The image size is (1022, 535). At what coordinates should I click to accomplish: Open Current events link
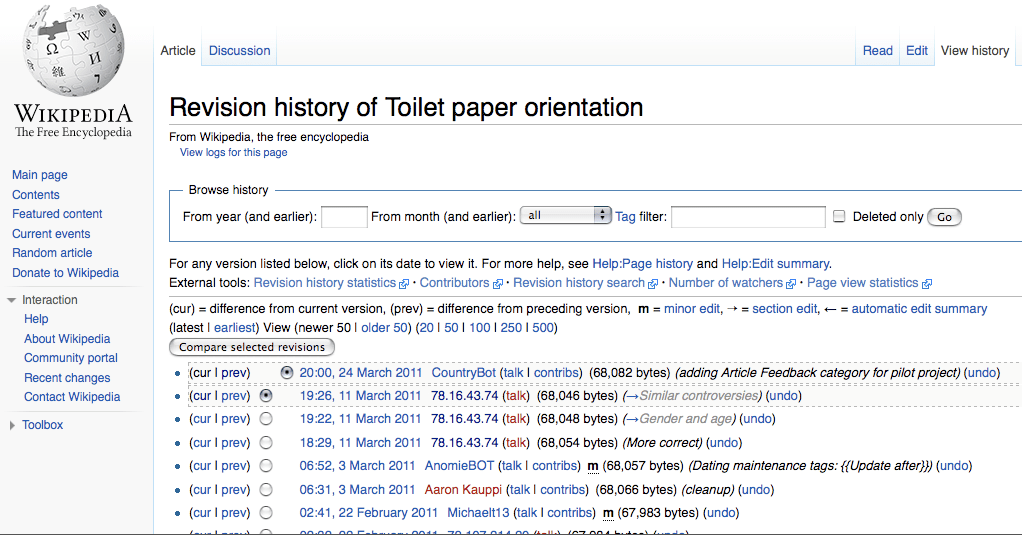pos(51,234)
